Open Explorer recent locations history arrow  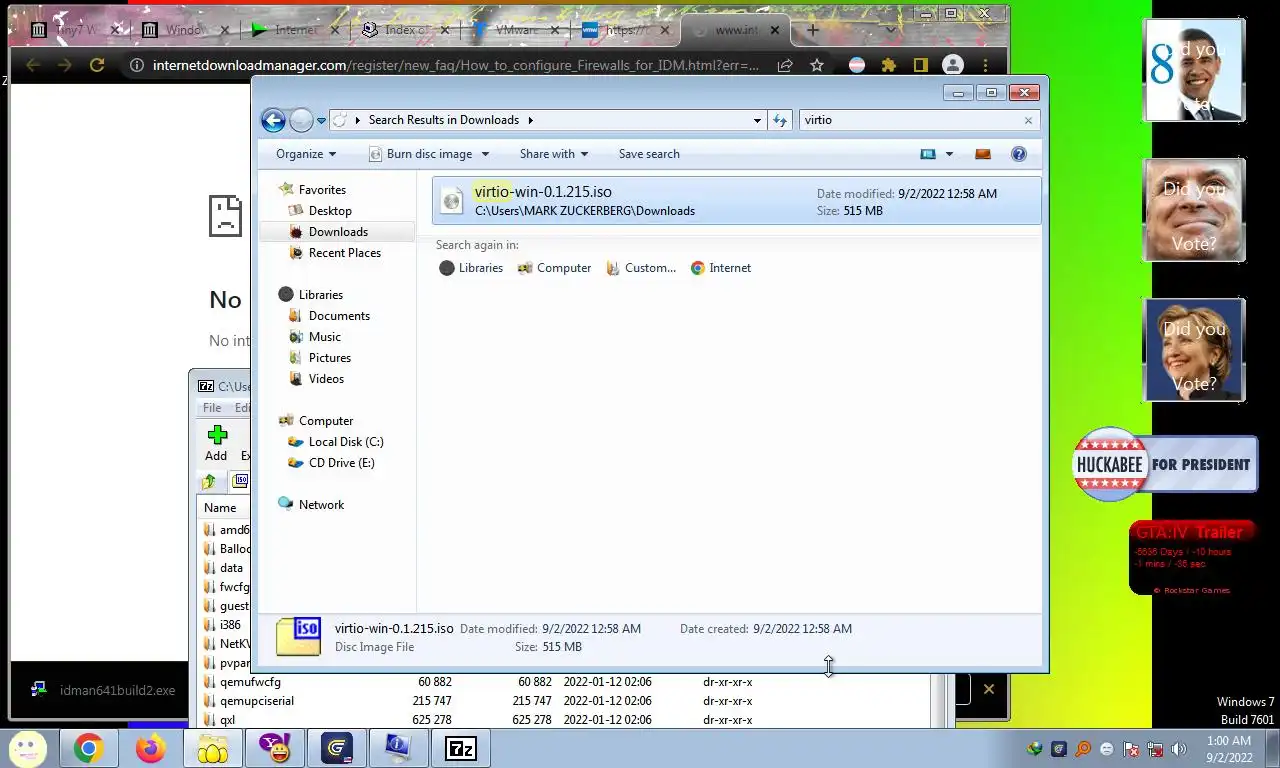click(321, 120)
